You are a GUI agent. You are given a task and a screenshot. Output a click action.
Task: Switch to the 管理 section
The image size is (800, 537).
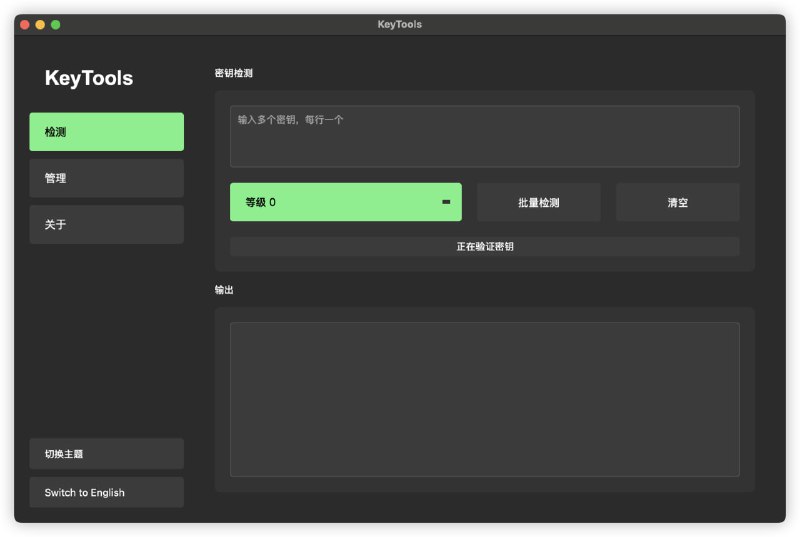pyautogui.click(x=107, y=178)
